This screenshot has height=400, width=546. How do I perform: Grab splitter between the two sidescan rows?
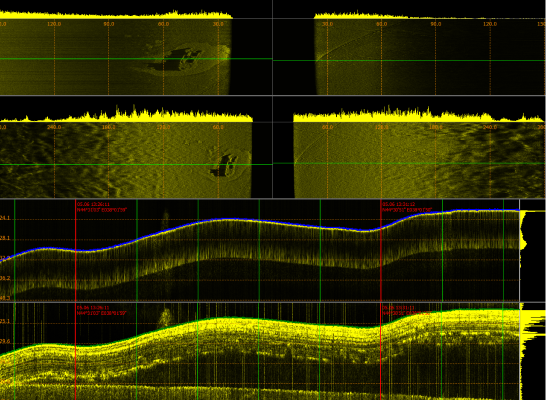tap(273, 95)
